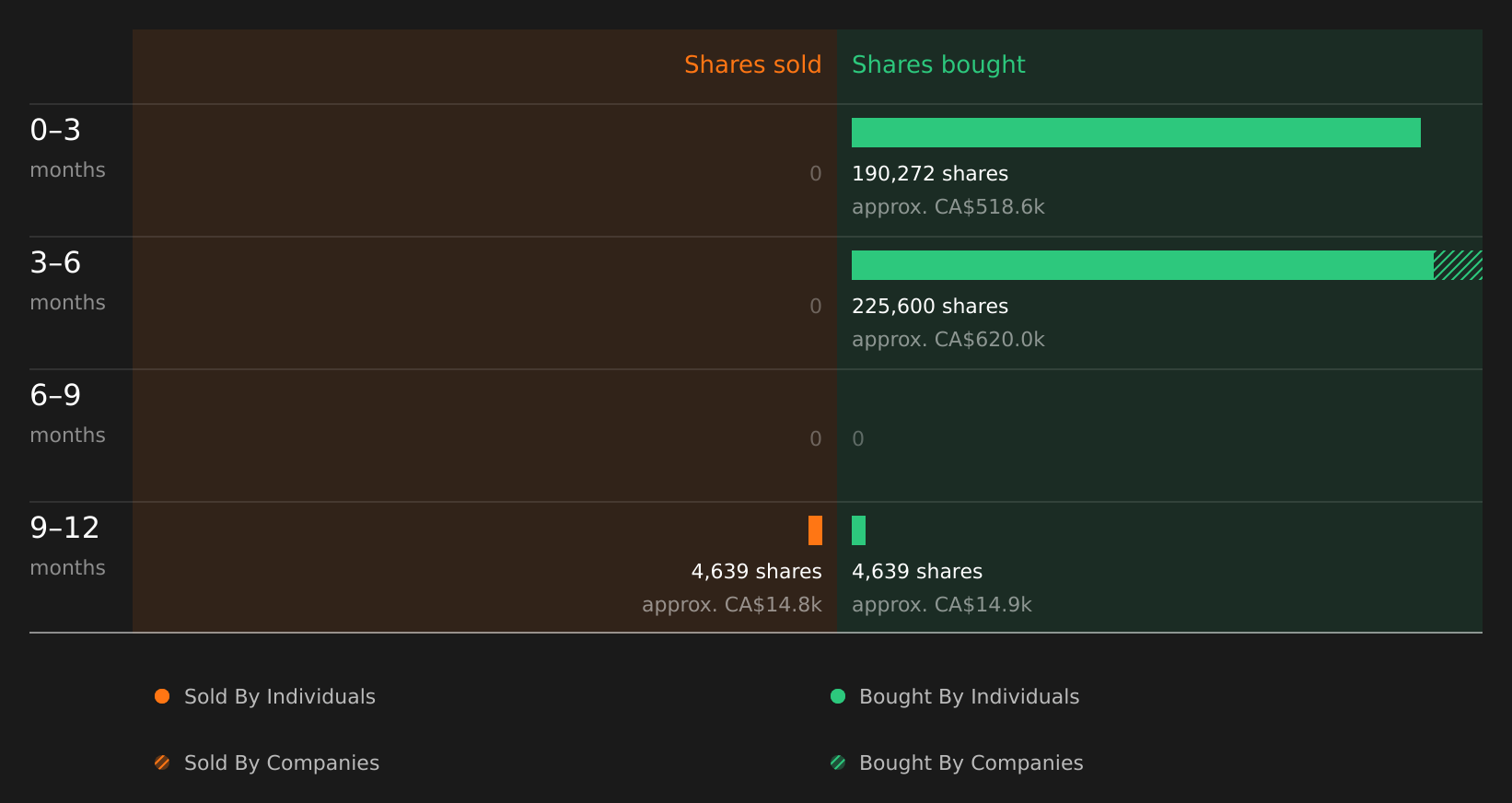Click the 190,272 shares value

(930, 174)
